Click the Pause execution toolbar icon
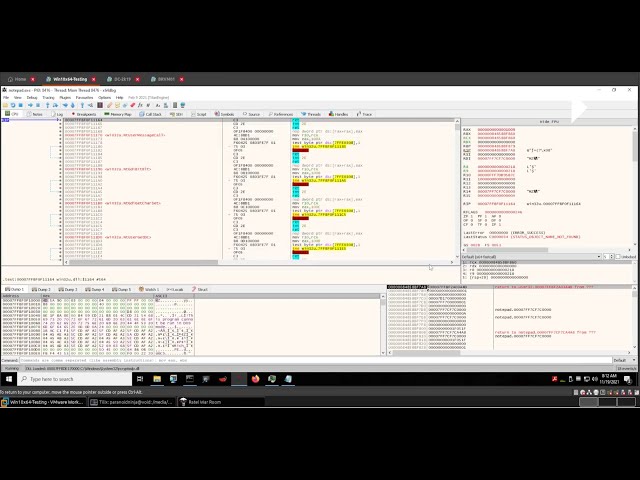Screen dimensions: 640x480 (x=38, y=105)
